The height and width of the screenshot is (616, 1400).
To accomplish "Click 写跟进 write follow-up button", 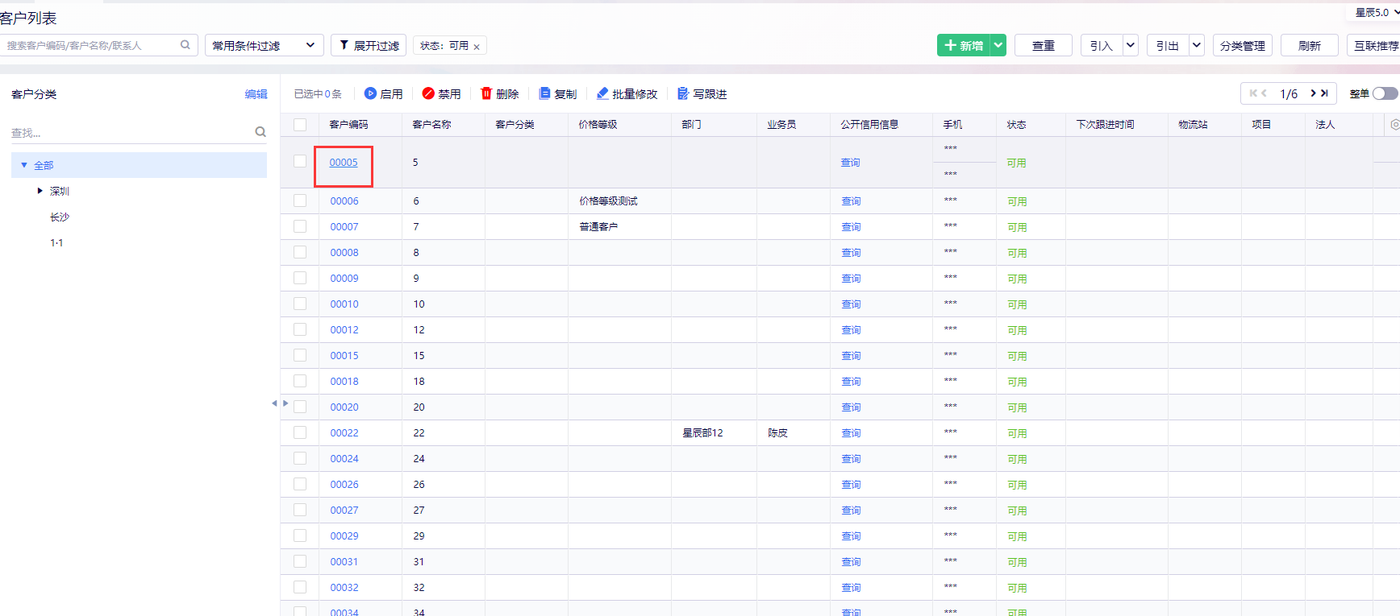I will [x=702, y=94].
